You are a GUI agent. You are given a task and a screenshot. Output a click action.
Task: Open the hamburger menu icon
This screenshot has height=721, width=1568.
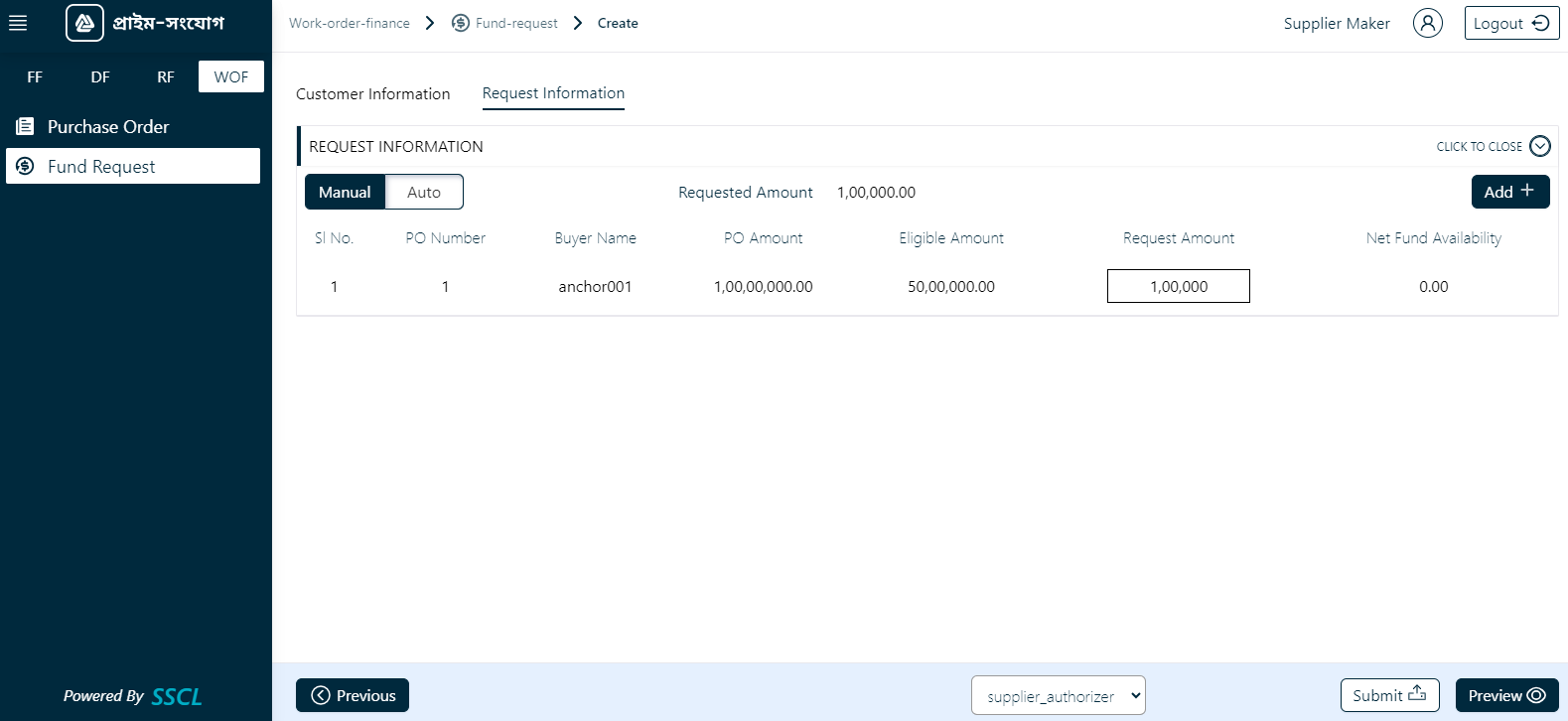click(18, 23)
